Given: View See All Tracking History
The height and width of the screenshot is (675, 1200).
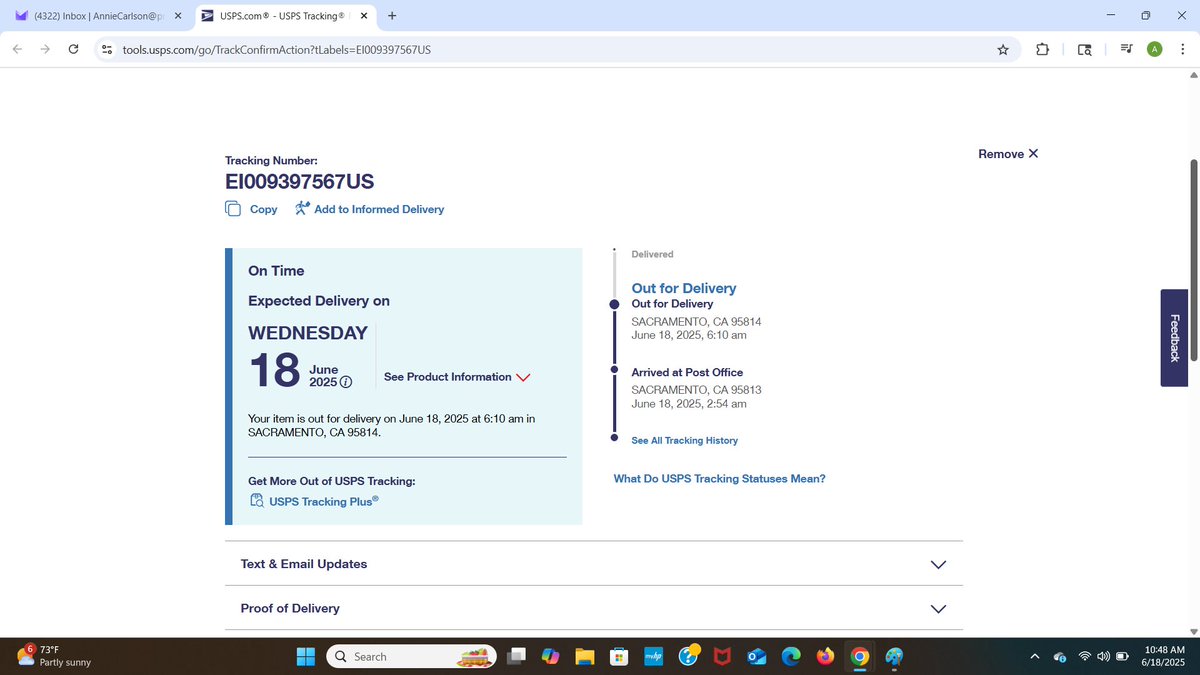Looking at the screenshot, I should pos(684,440).
